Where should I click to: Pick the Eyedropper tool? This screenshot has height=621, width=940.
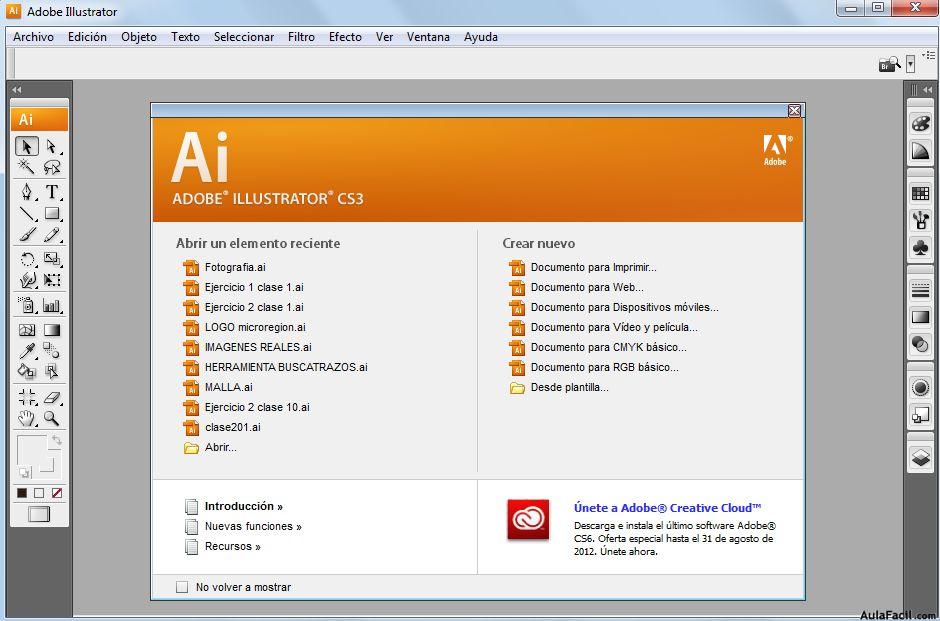pos(26,351)
